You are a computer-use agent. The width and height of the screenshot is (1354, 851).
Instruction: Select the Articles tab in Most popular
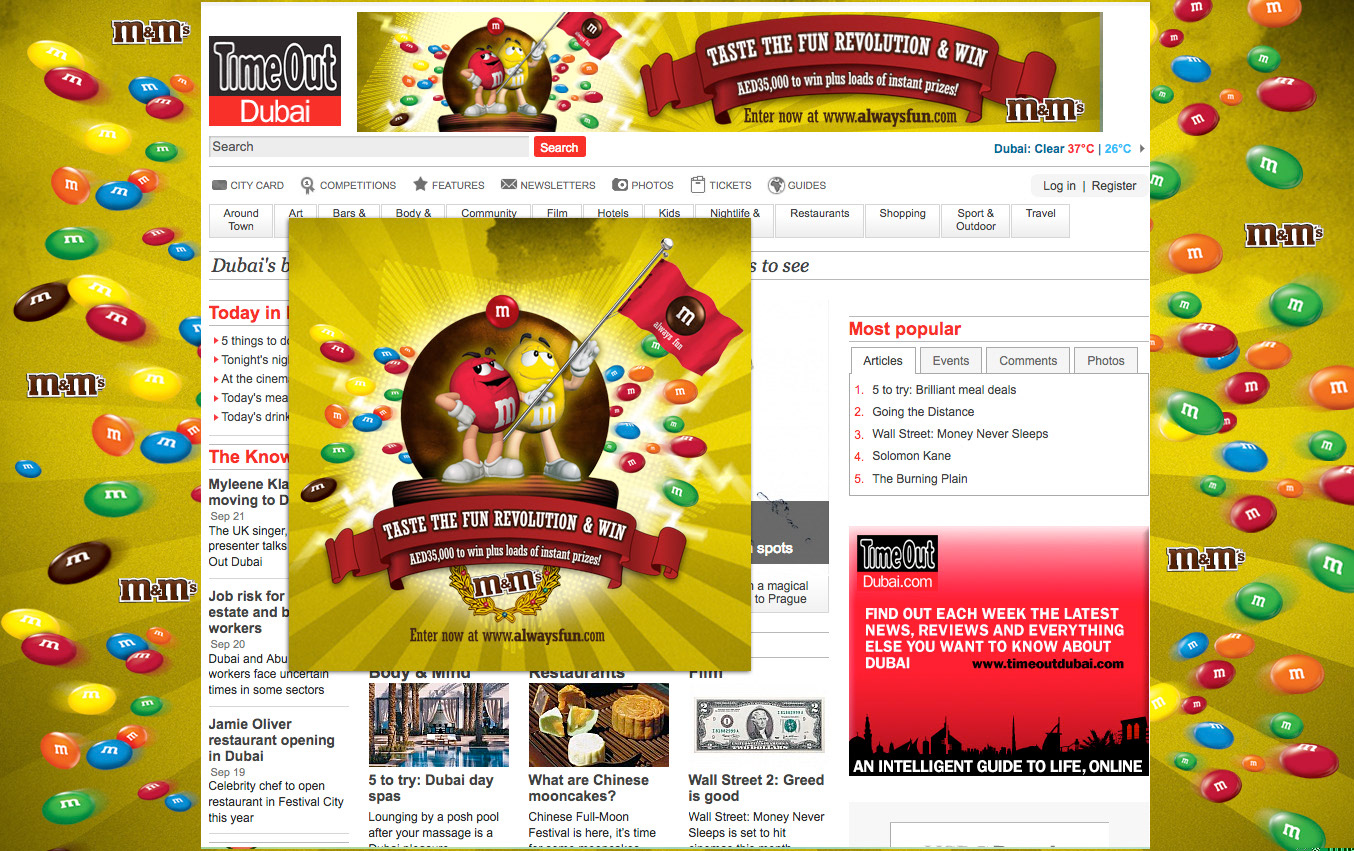[x=883, y=361]
